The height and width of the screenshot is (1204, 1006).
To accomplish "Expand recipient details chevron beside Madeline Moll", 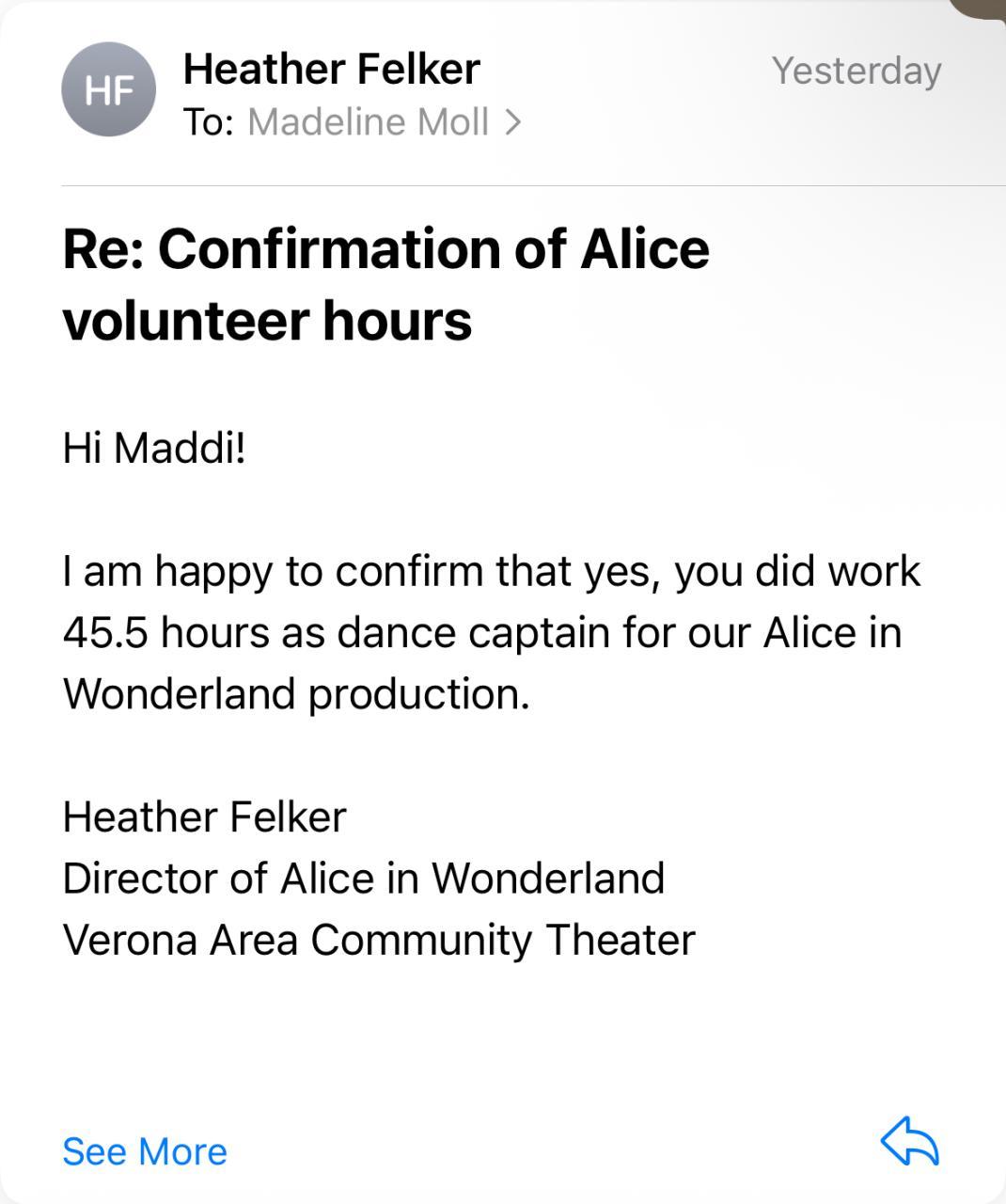I will [513, 122].
